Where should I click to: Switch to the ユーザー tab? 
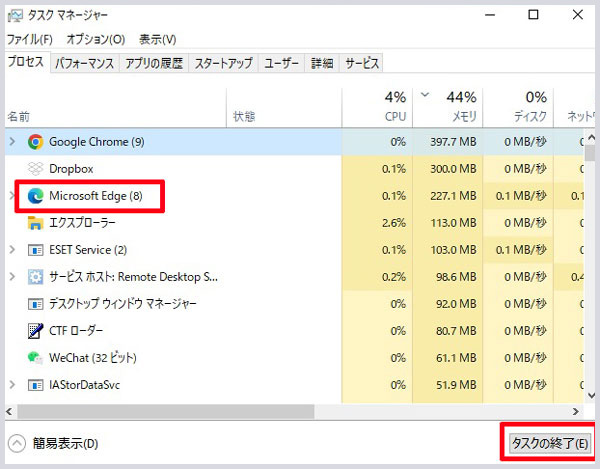pos(282,63)
